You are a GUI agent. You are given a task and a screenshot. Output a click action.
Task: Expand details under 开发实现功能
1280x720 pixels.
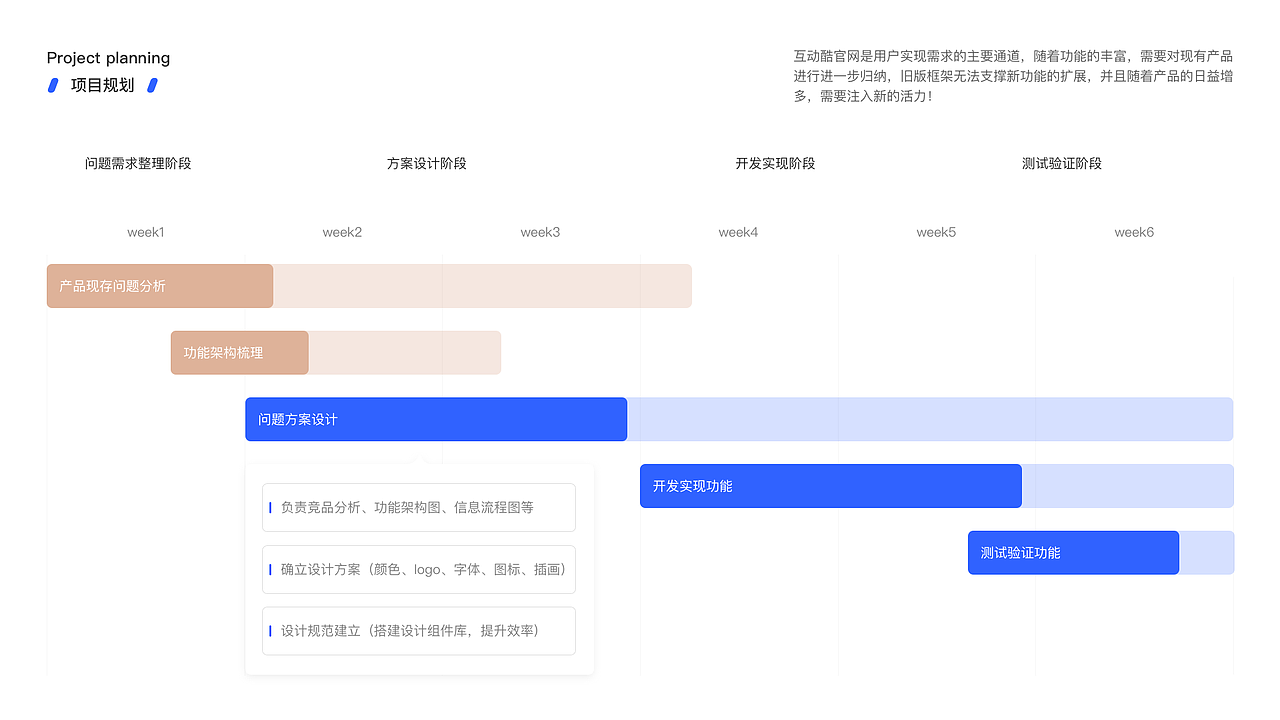(830, 485)
